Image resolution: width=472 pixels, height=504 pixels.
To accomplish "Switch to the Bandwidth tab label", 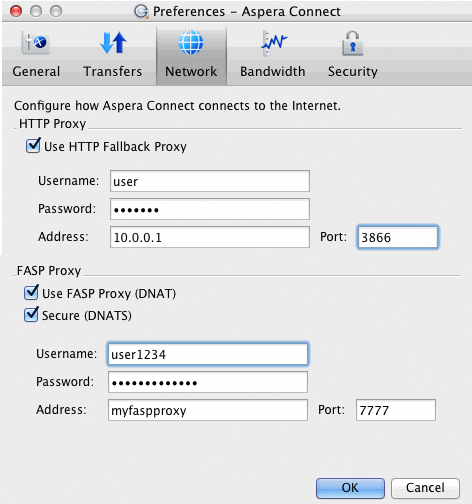I will pyautogui.click(x=273, y=71).
